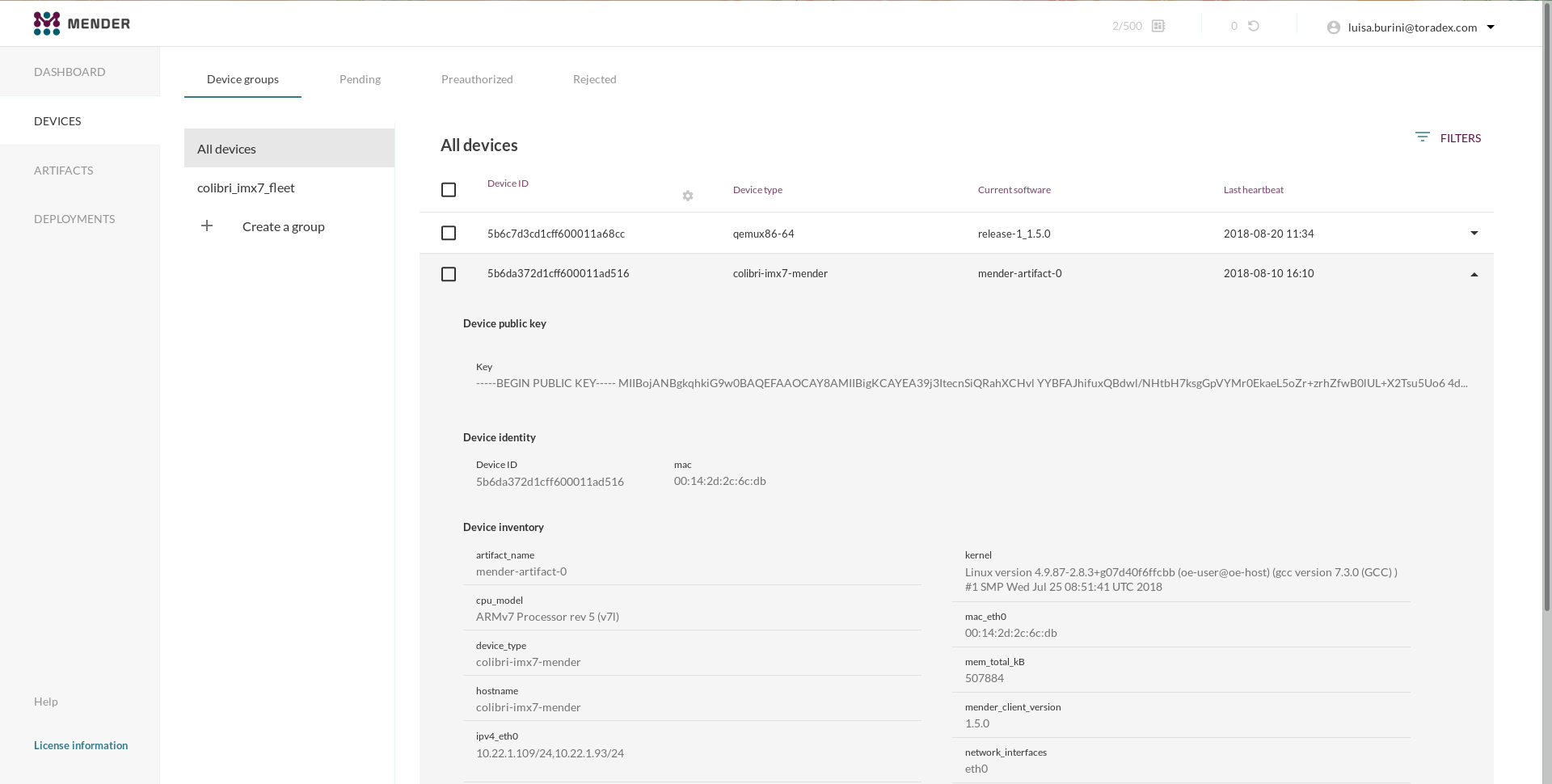
Task: Click the user account avatar icon
Action: [x=1334, y=27]
